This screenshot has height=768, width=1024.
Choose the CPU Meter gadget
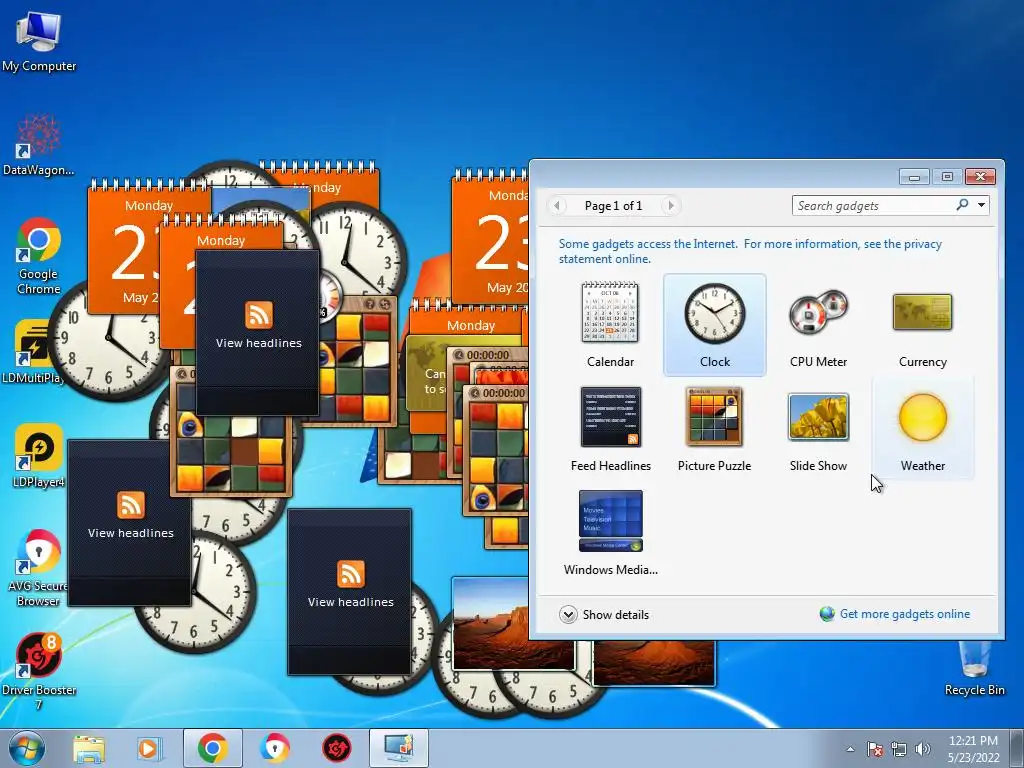(x=818, y=312)
